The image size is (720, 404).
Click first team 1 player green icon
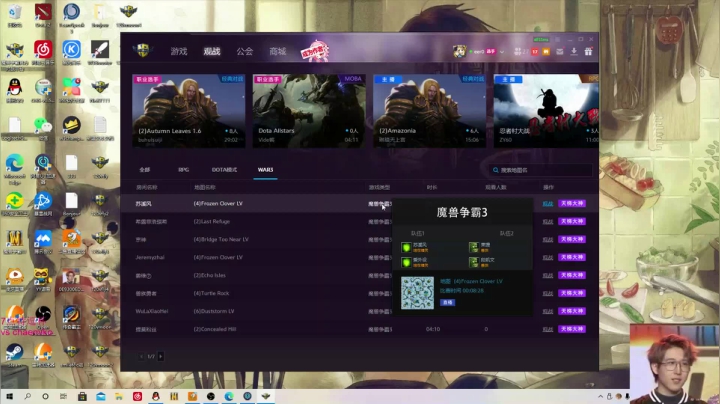406,248
